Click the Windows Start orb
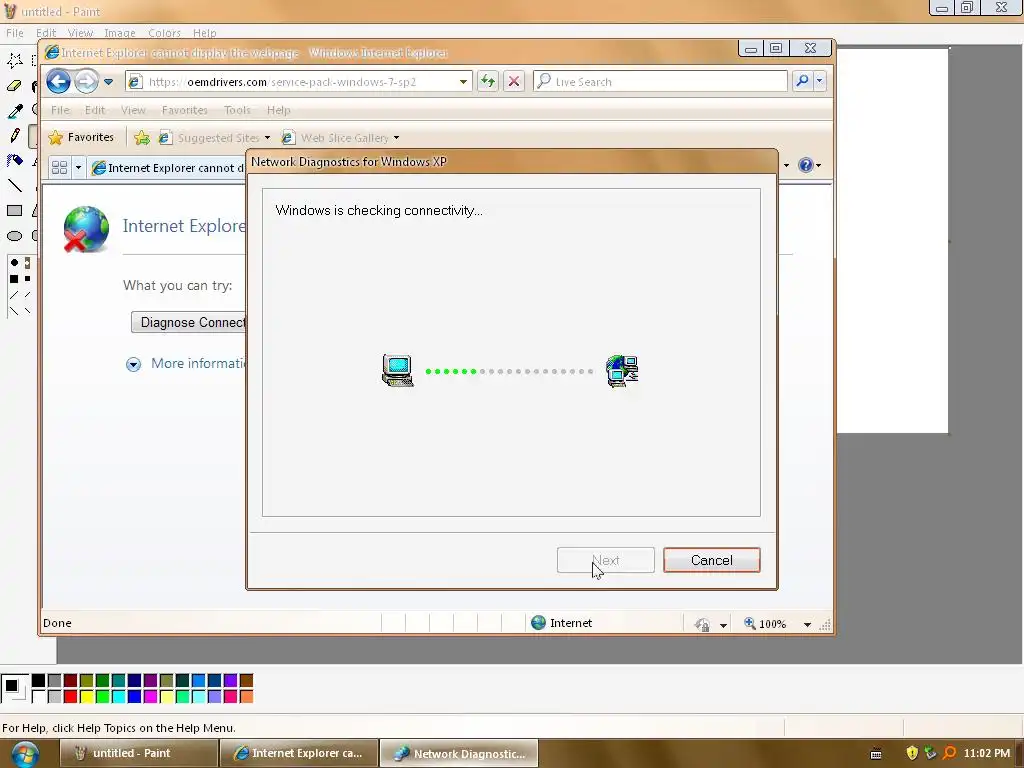The width and height of the screenshot is (1024, 768). [x=25, y=754]
